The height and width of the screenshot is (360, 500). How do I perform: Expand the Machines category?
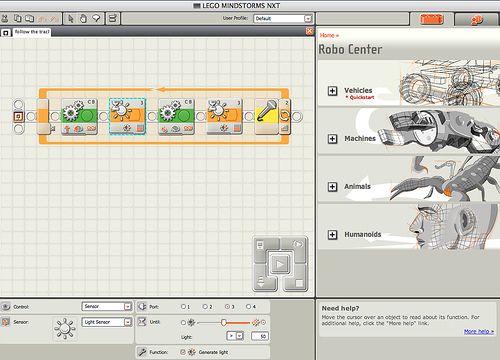(332, 139)
